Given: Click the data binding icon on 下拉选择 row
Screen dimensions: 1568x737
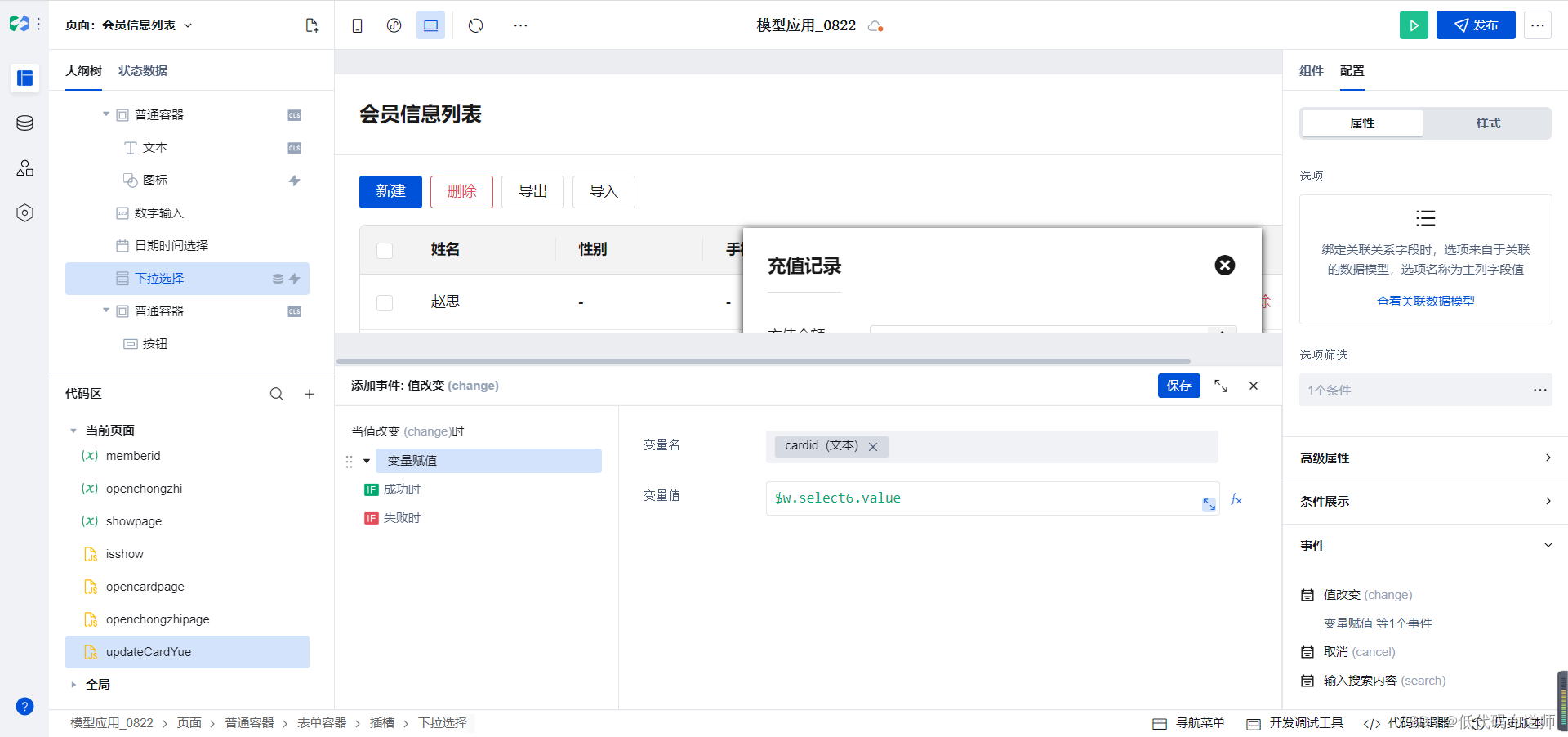Looking at the screenshot, I should tap(278, 279).
